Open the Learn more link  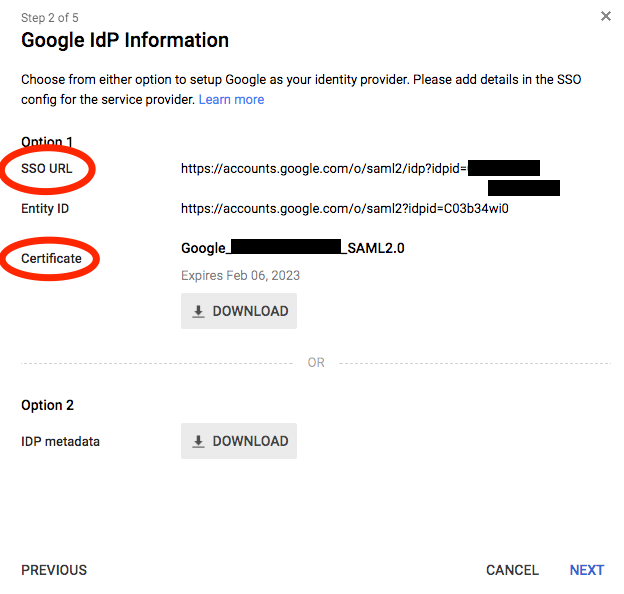(x=231, y=100)
